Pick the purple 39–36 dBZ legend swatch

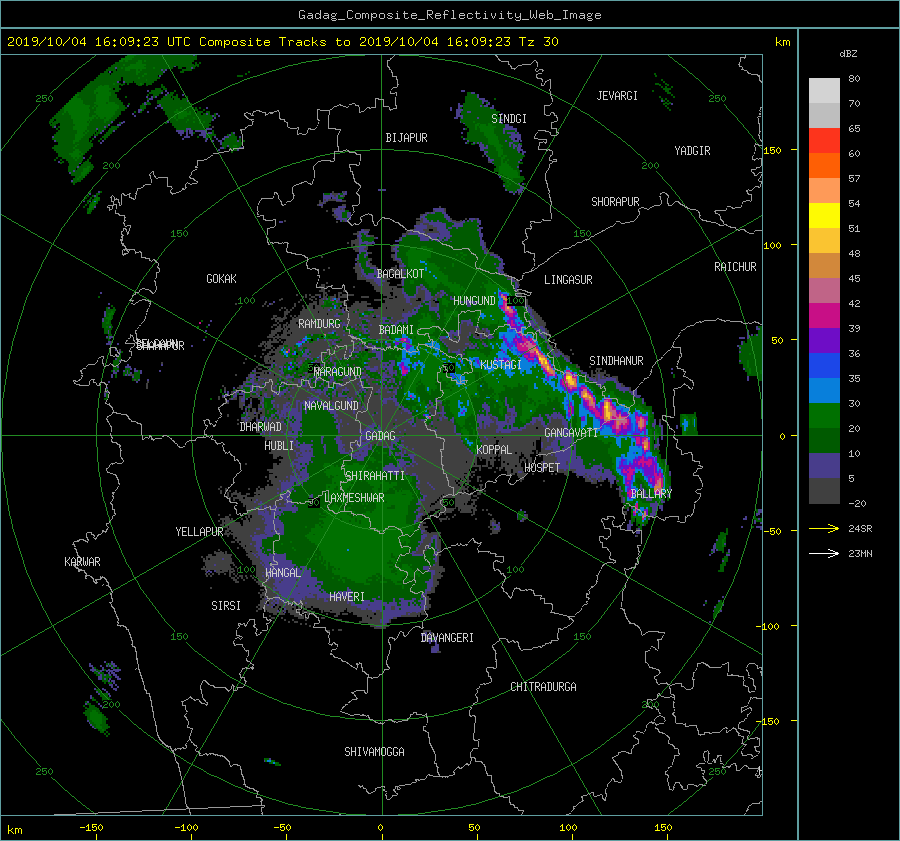pos(824,341)
